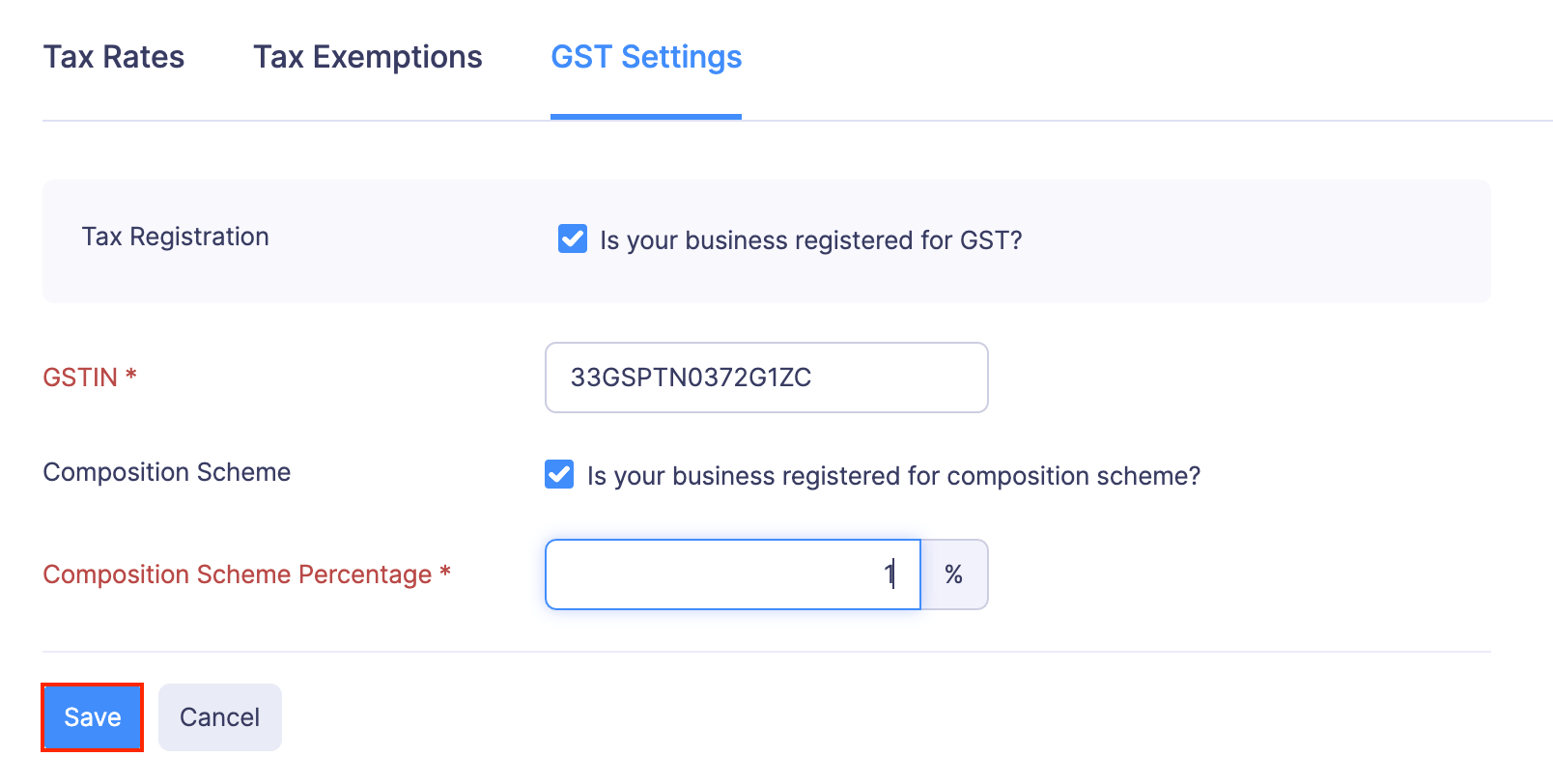Switch to the Tax Rates tab
The image size is (1553, 784).
pyautogui.click(x=113, y=56)
